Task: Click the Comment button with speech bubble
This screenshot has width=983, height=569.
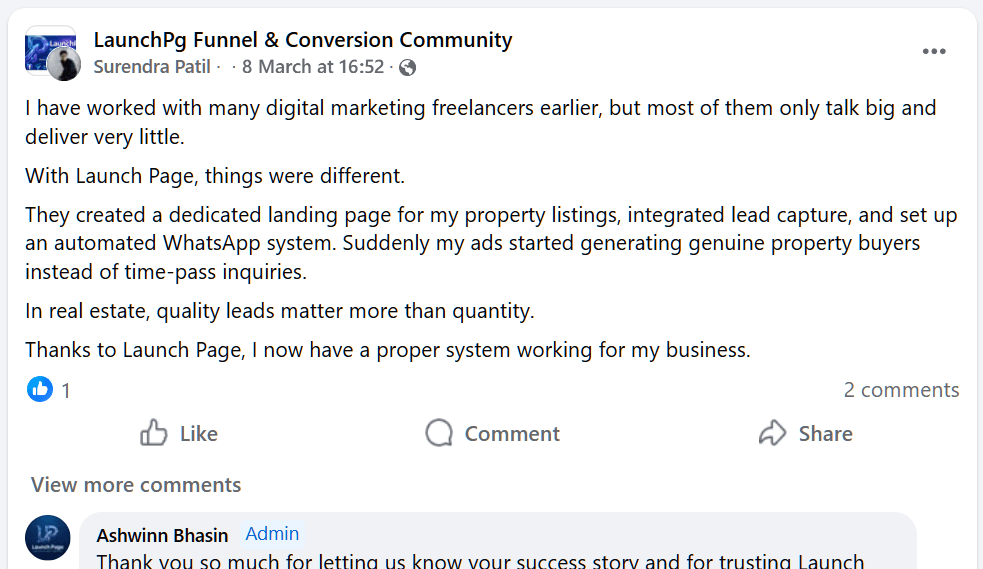Action: coord(492,433)
